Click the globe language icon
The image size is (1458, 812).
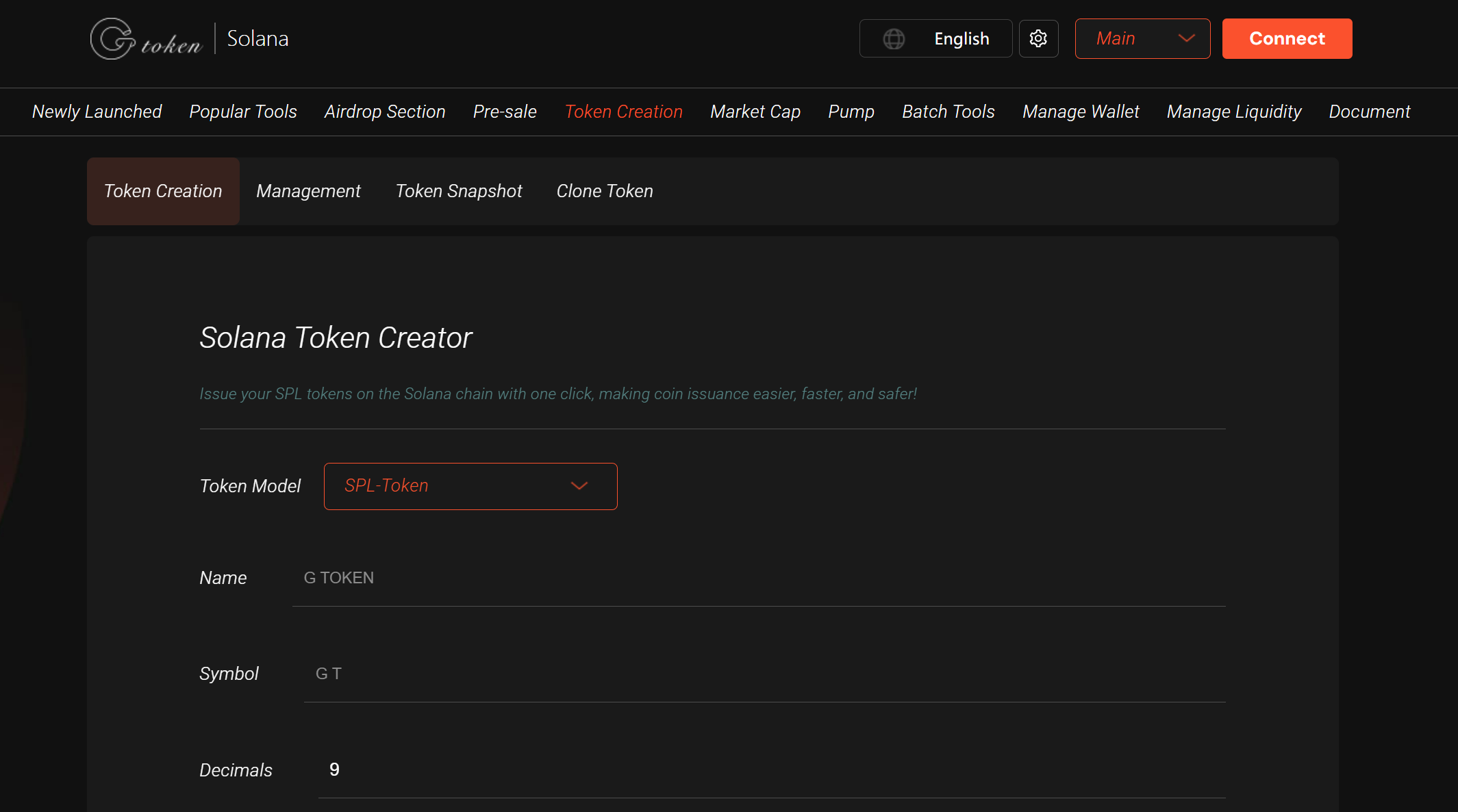(x=894, y=39)
